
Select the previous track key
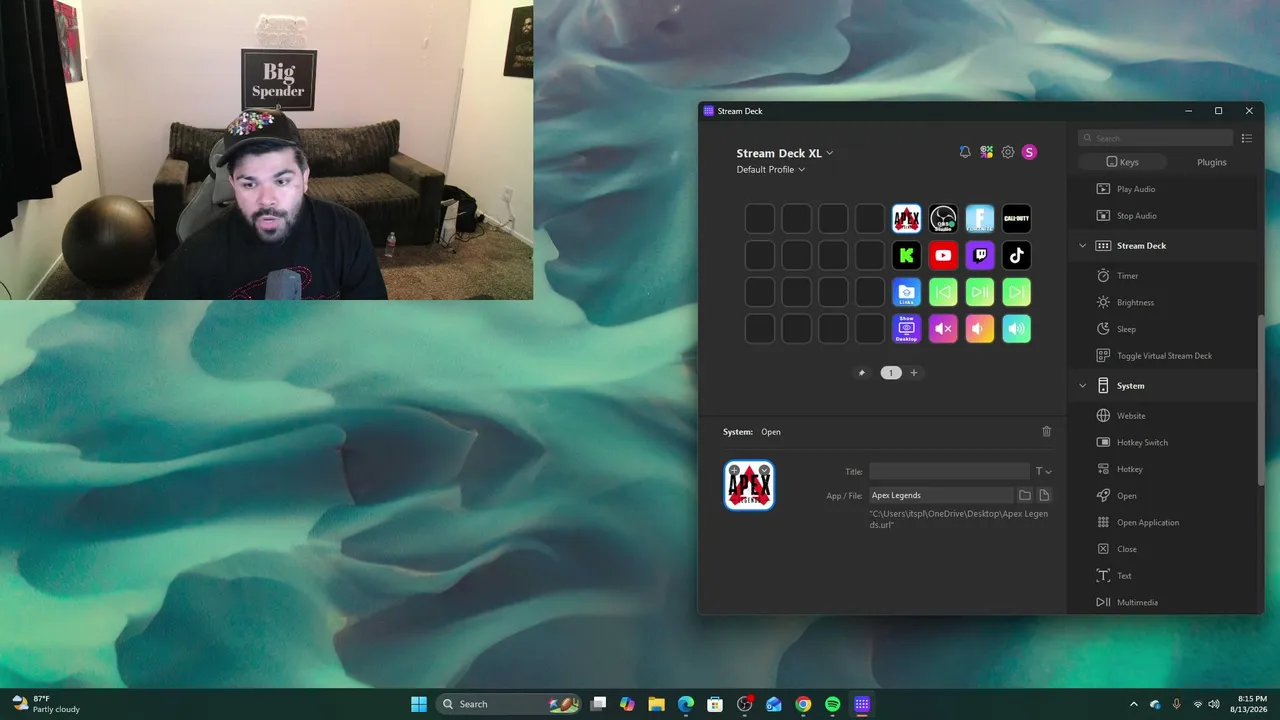943,292
